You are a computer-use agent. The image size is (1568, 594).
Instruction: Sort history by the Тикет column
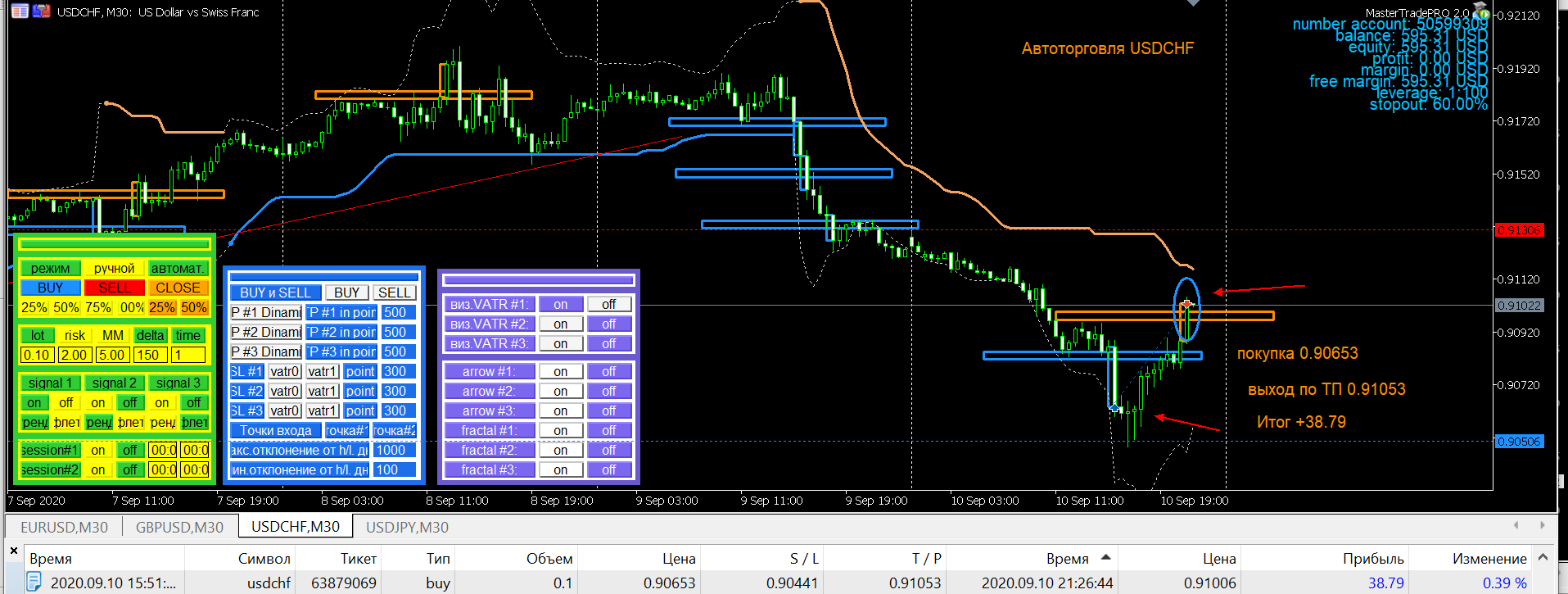pos(359,558)
